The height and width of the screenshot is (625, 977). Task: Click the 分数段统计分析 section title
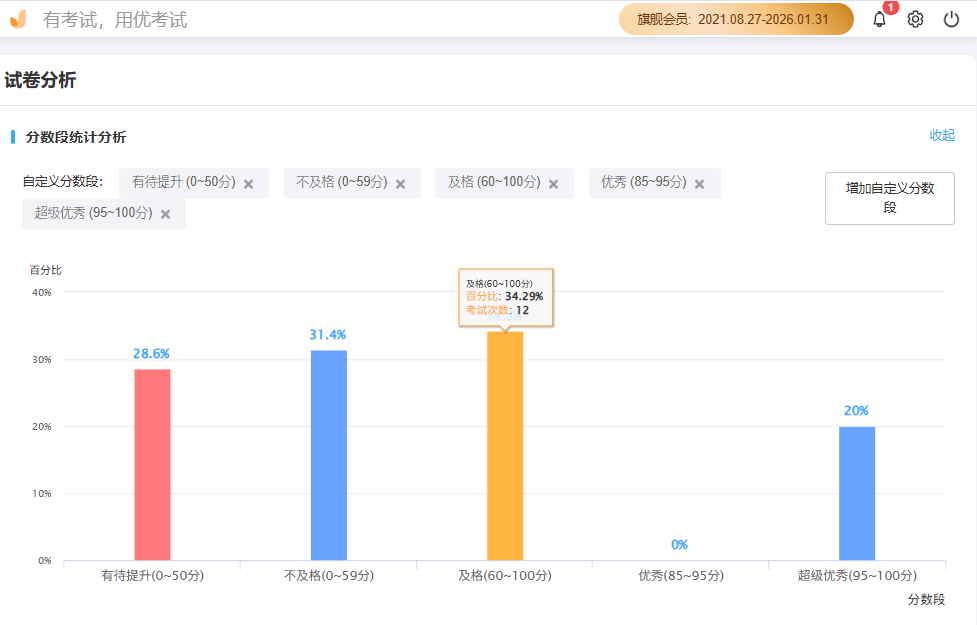pyautogui.click(x=76, y=137)
